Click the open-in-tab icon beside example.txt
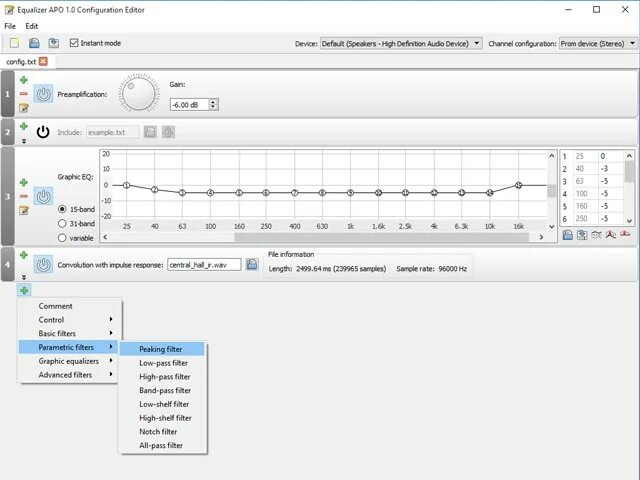The height and width of the screenshot is (480, 640). click(168, 132)
